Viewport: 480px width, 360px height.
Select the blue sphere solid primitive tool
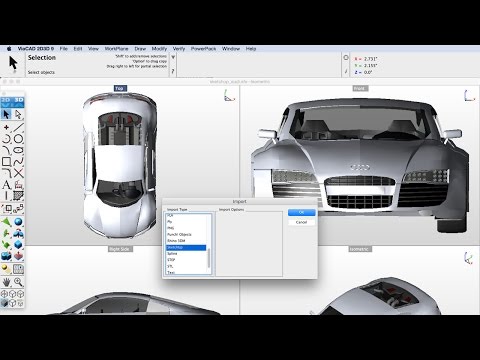tap(18, 222)
